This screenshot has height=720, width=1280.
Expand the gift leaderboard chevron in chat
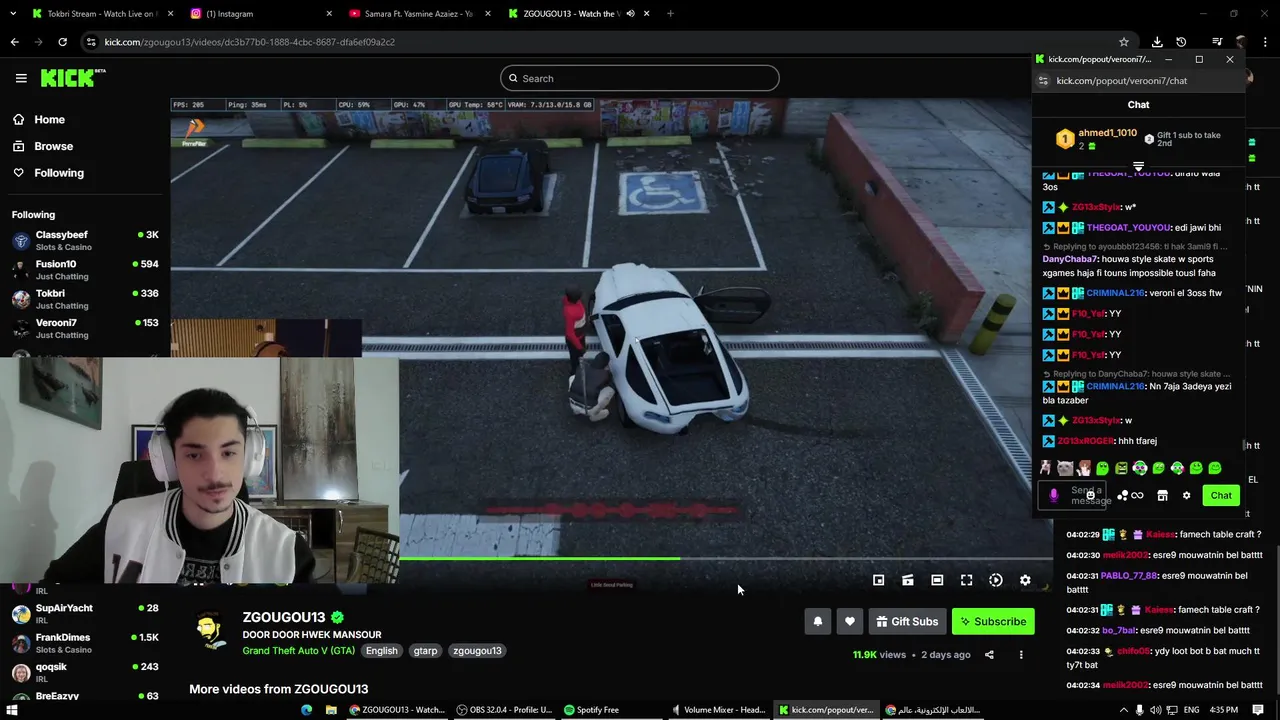pyautogui.click(x=1138, y=166)
